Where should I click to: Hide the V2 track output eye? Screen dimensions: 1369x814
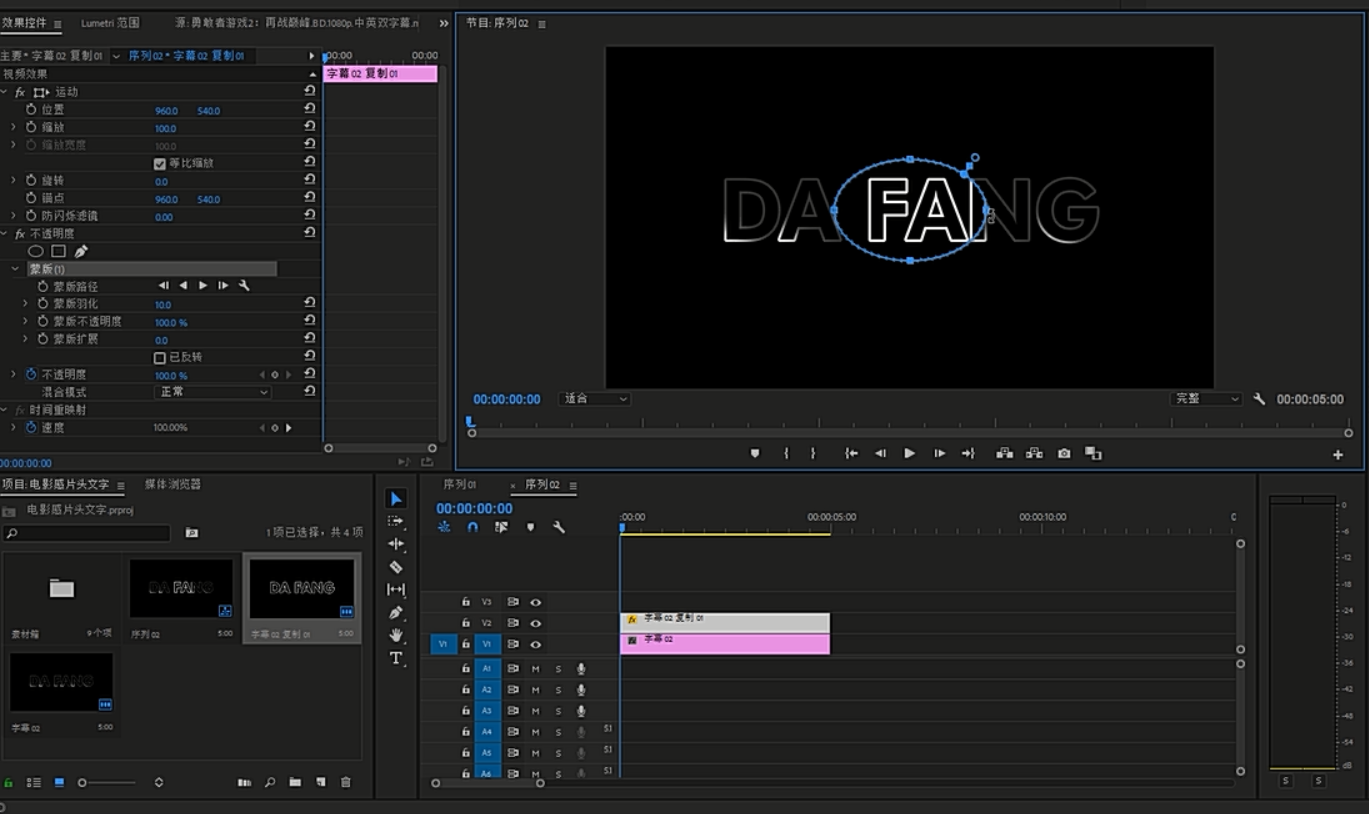[x=536, y=623]
